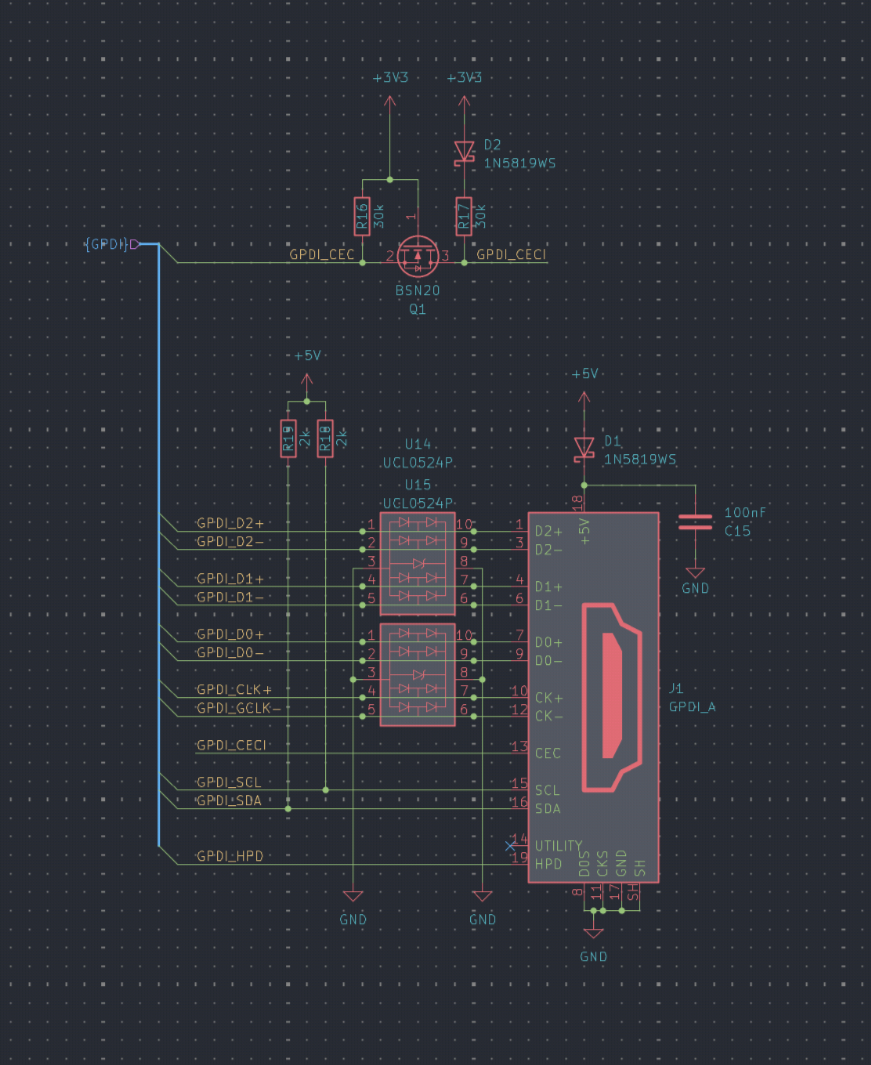This screenshot has width=871, height=1065.
Task: Select the D1 diode below +5V
Action: click(583, 448)
